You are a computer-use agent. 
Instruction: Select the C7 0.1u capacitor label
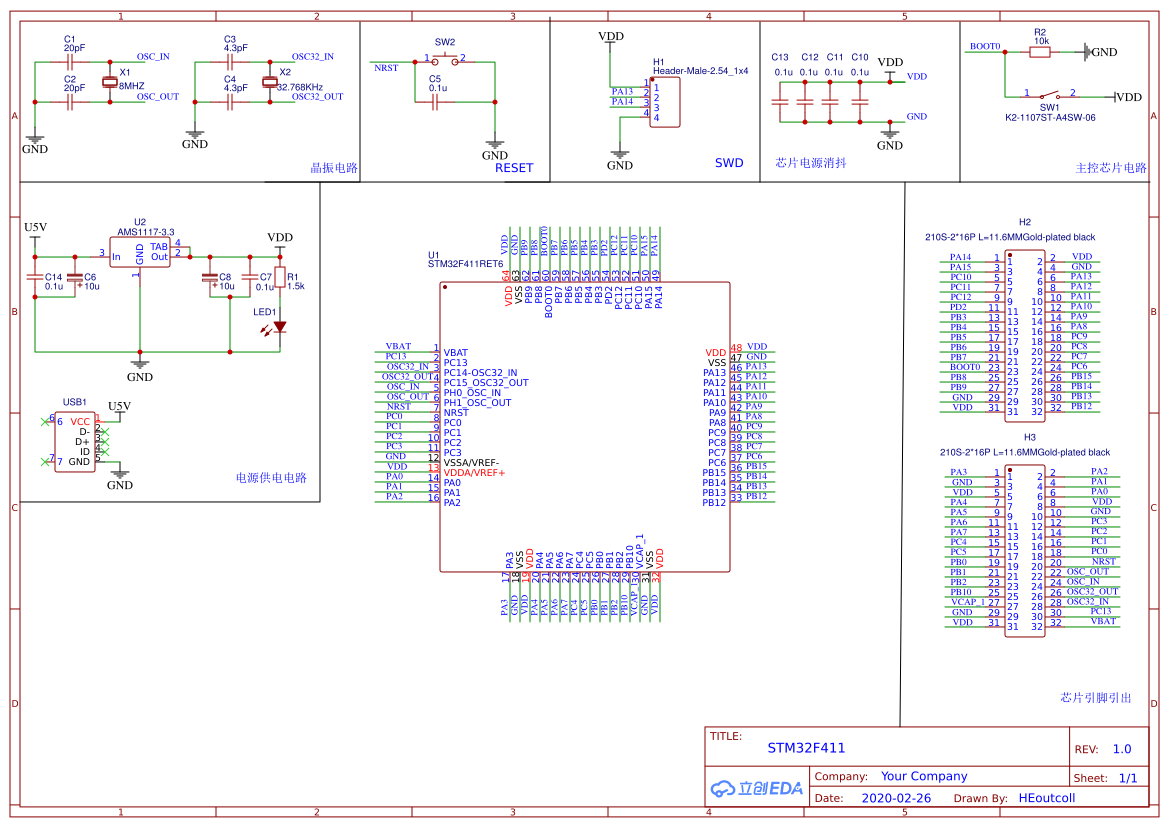point(265,281)
